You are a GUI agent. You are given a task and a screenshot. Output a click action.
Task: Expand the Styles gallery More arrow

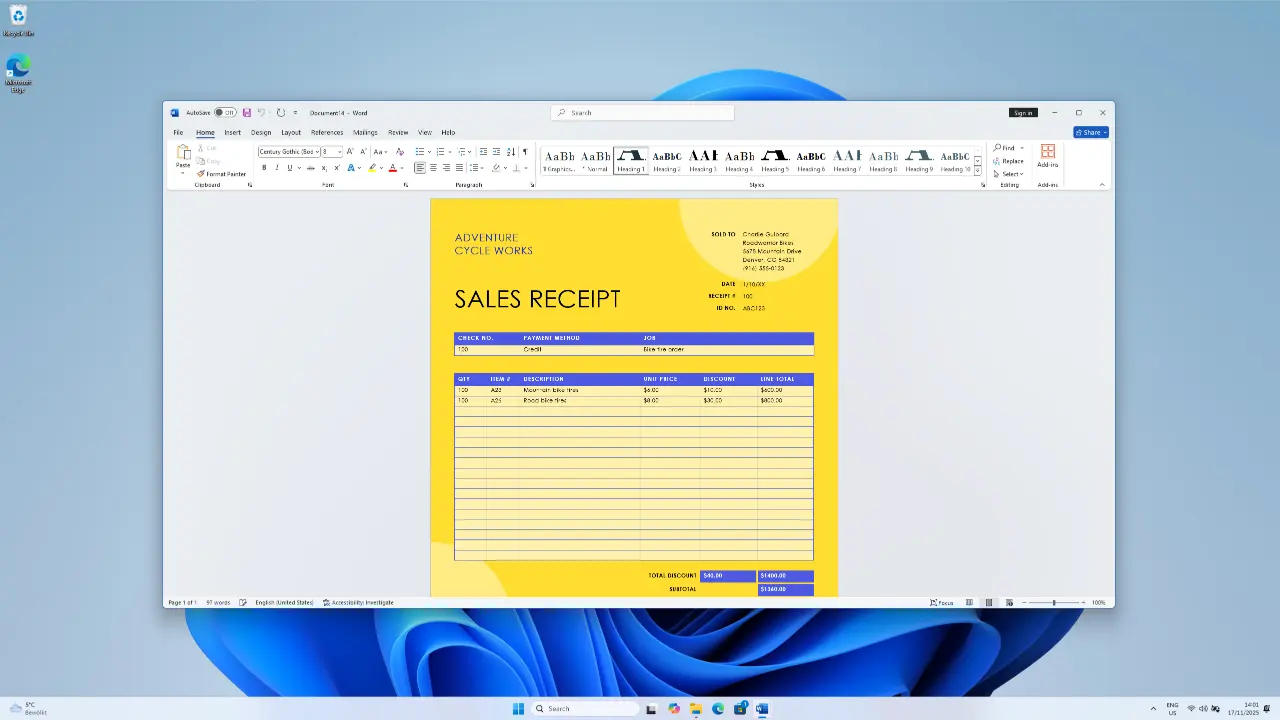977,171
